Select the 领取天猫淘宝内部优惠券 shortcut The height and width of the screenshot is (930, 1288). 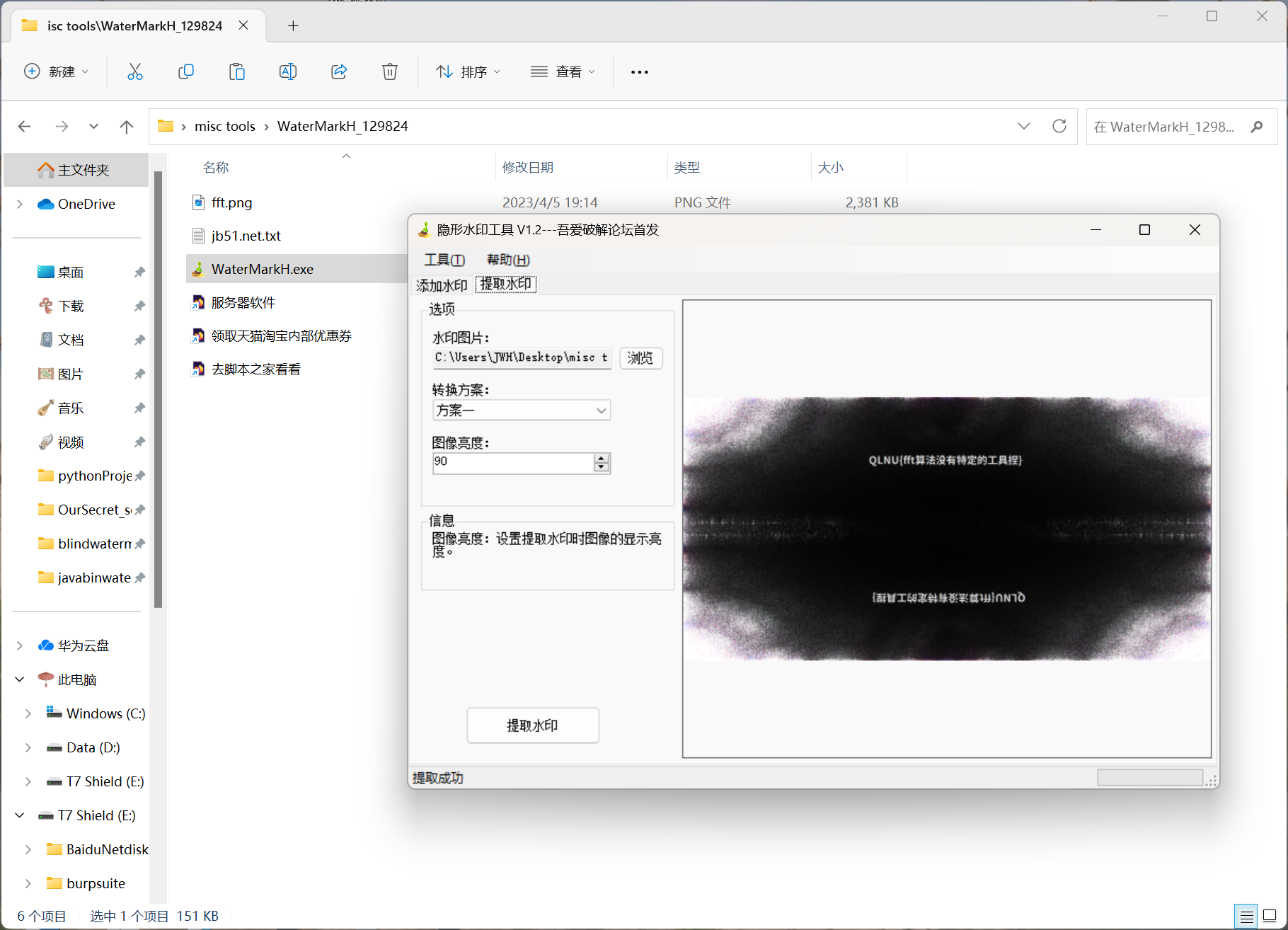[x=272, y=335]
